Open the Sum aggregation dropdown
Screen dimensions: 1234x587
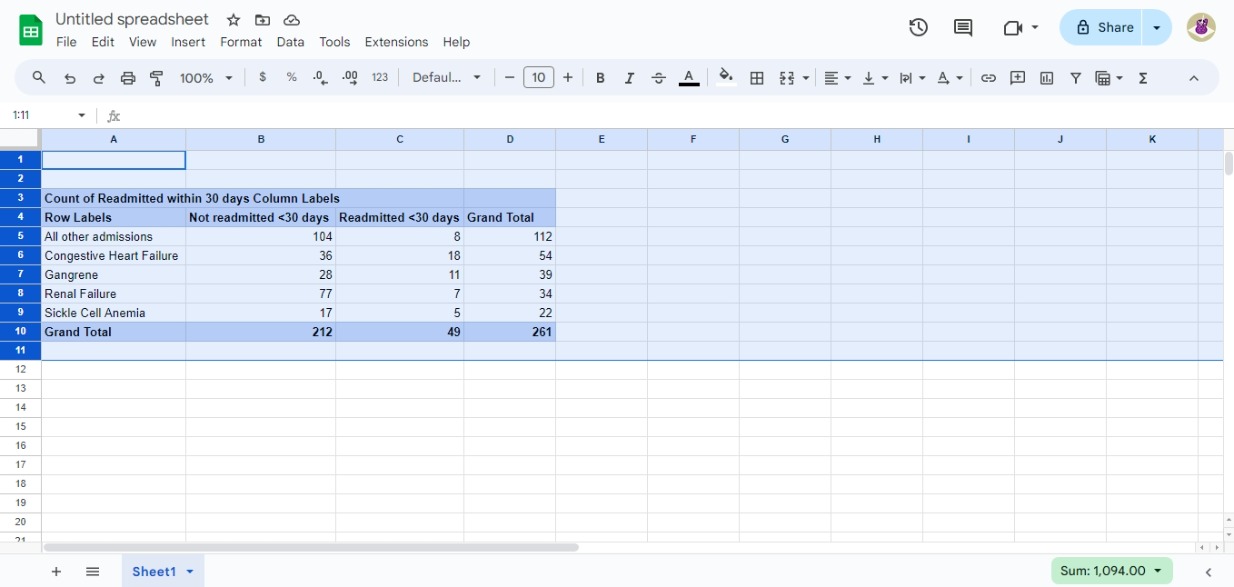point(1110,570)
